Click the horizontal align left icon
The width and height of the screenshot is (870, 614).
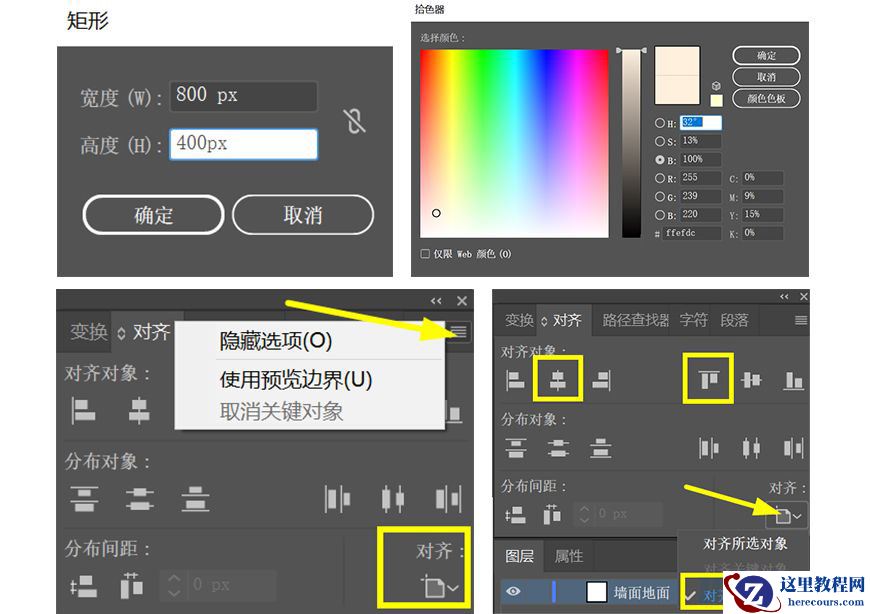point(513,380)
